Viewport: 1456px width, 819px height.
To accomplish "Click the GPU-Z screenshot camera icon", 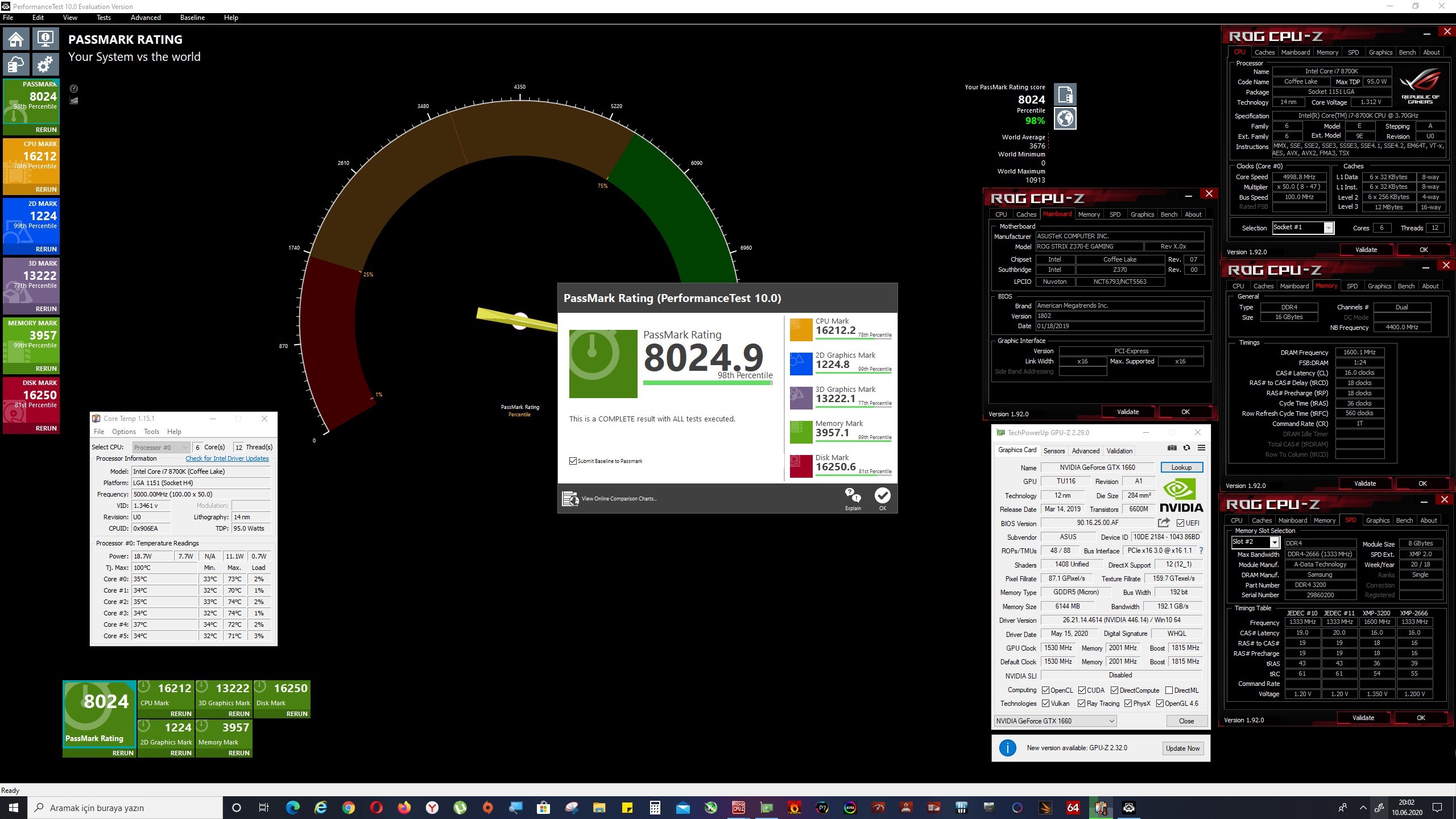I will (1172, 448).
